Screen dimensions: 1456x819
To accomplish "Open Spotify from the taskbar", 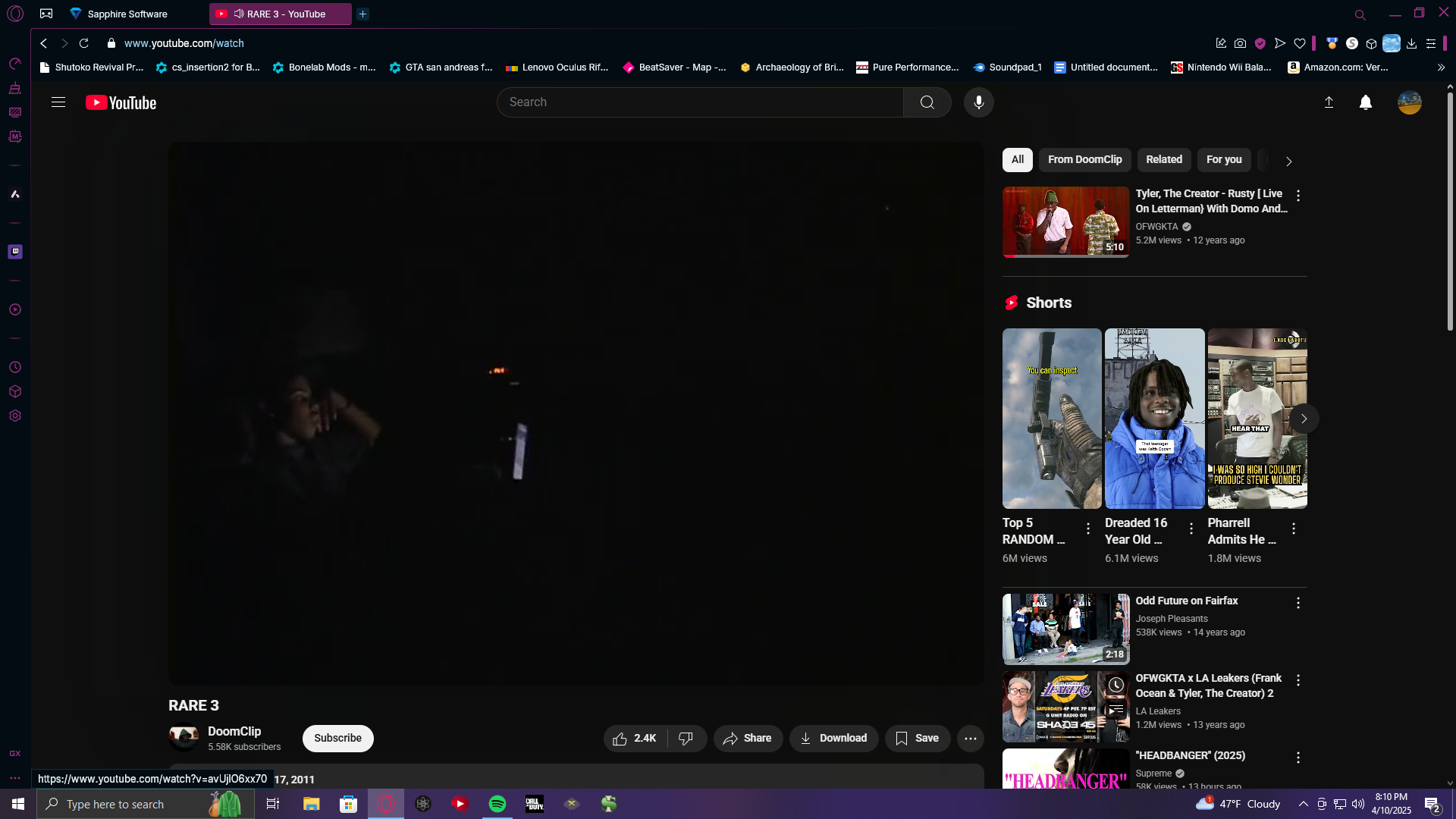I will click(497, 804).
